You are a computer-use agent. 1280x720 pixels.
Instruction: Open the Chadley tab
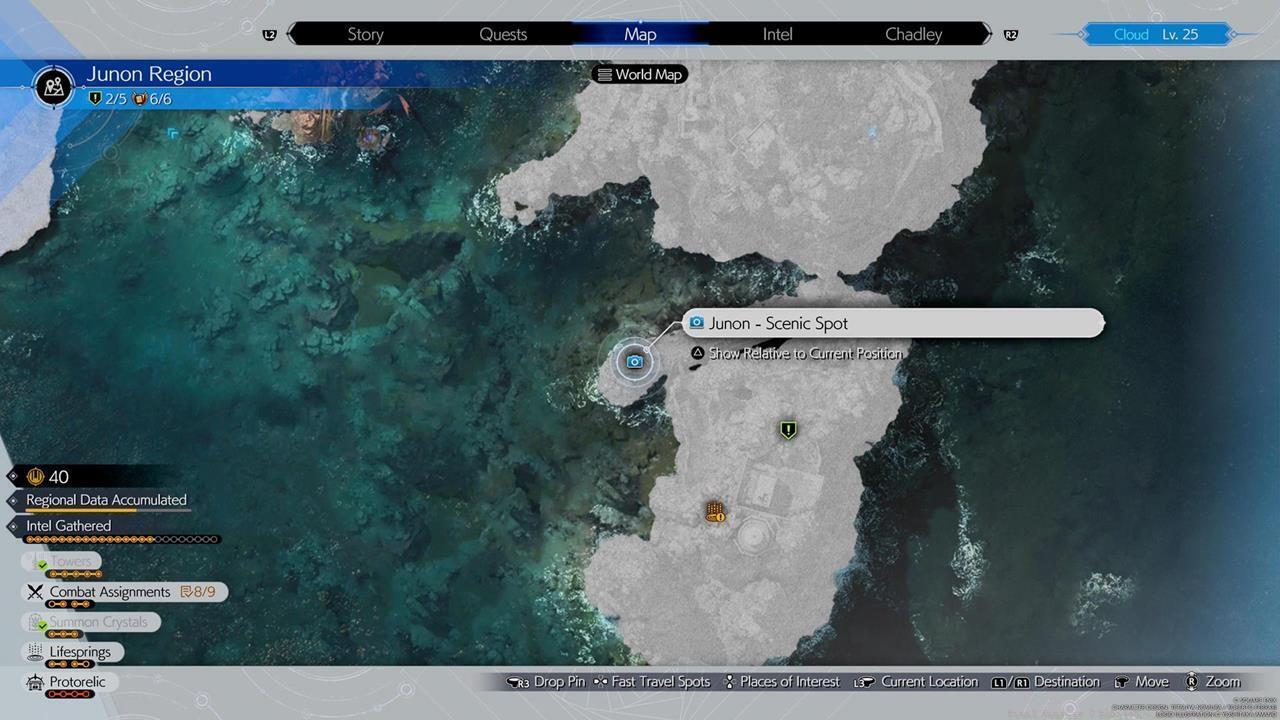pos(913,34)
